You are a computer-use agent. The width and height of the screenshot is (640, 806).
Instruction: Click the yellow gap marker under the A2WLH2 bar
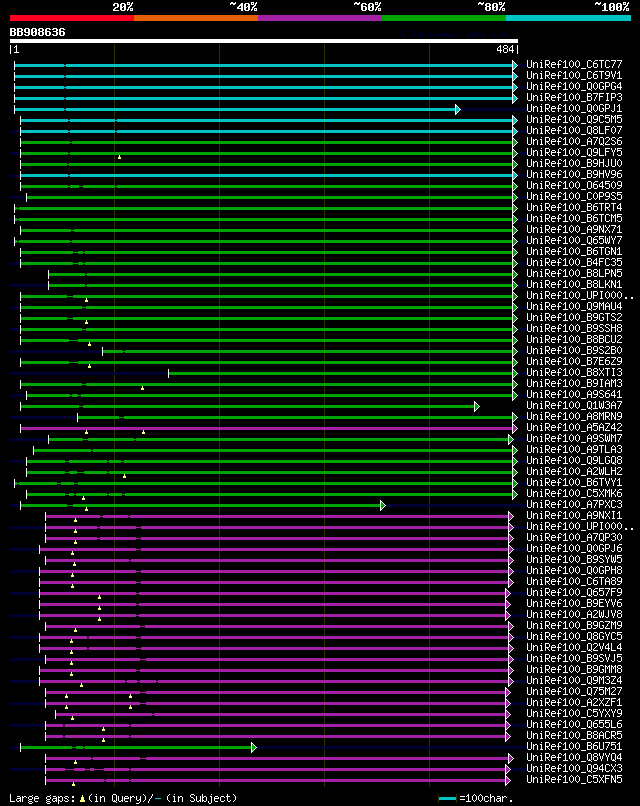124,477
